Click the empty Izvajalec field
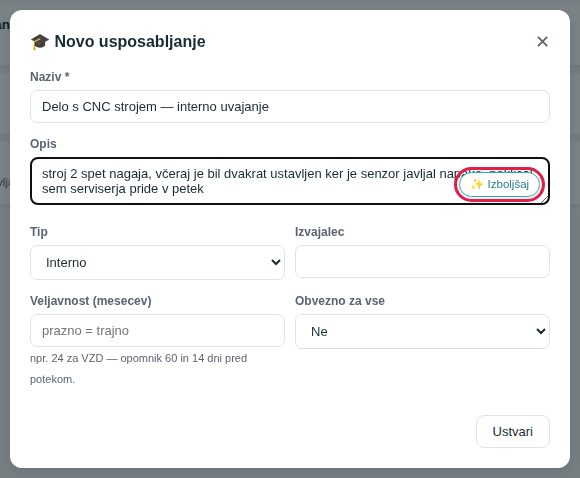 point(422,262)
